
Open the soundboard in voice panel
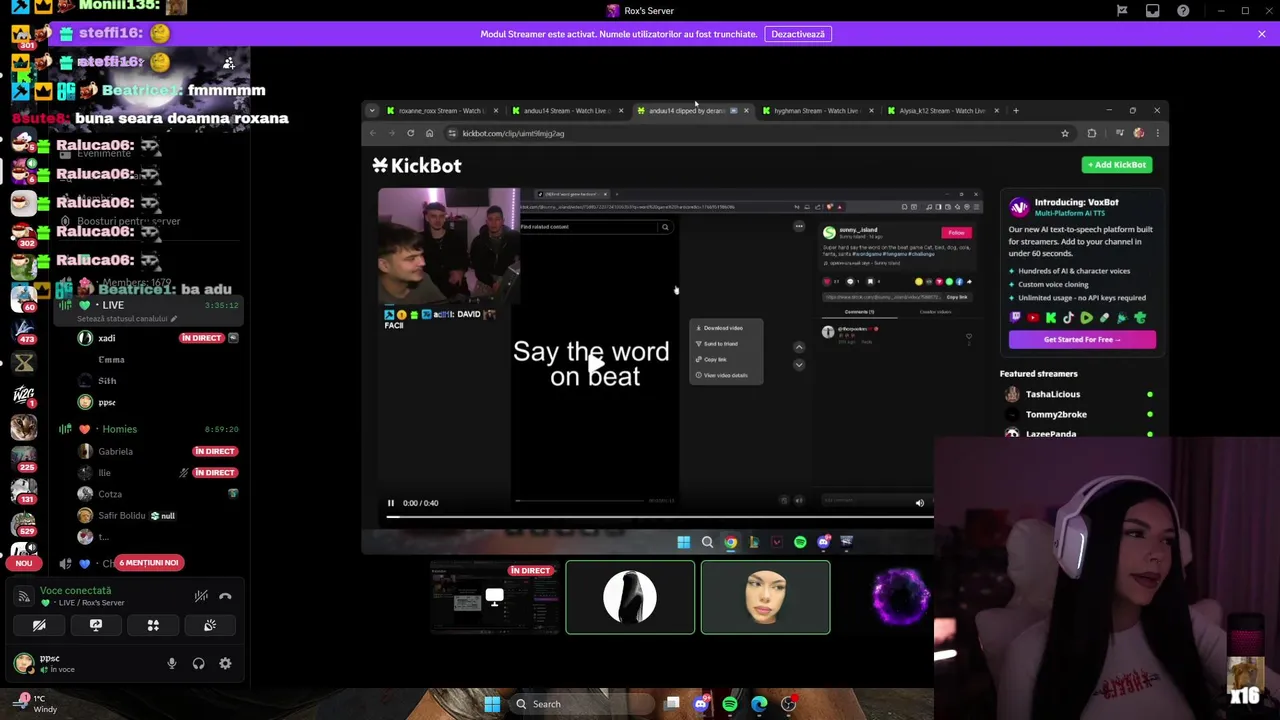210,625
